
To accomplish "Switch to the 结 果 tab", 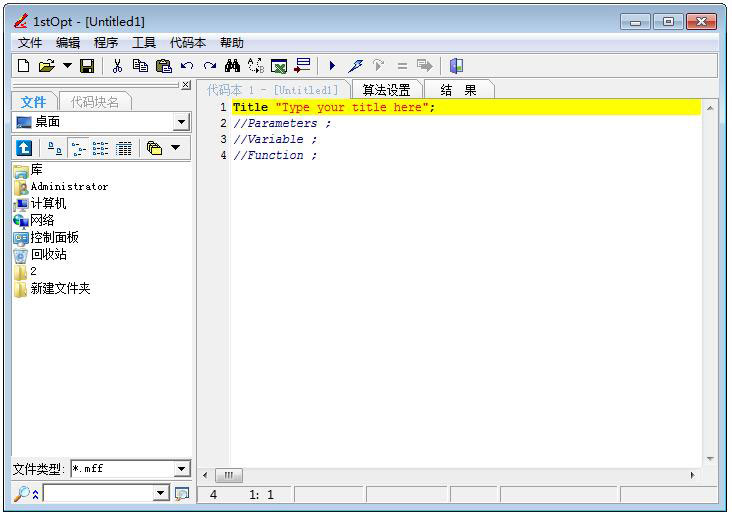I will tap(458, 90).
